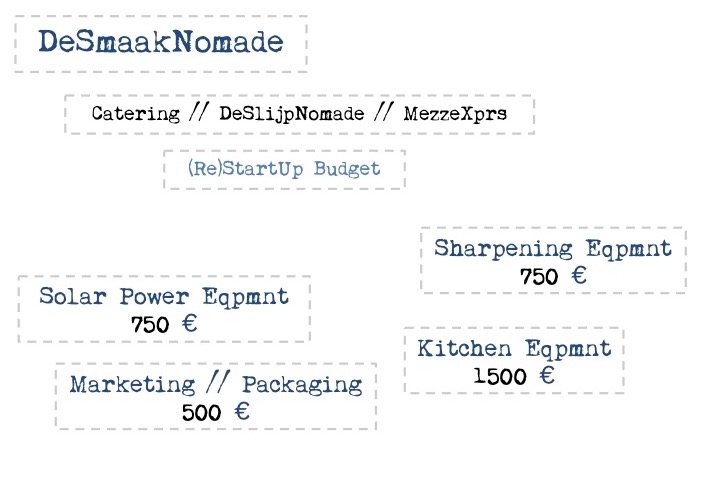Select the 1500 € amount
Screen dimensions: 720x480
tap(514, 376)
